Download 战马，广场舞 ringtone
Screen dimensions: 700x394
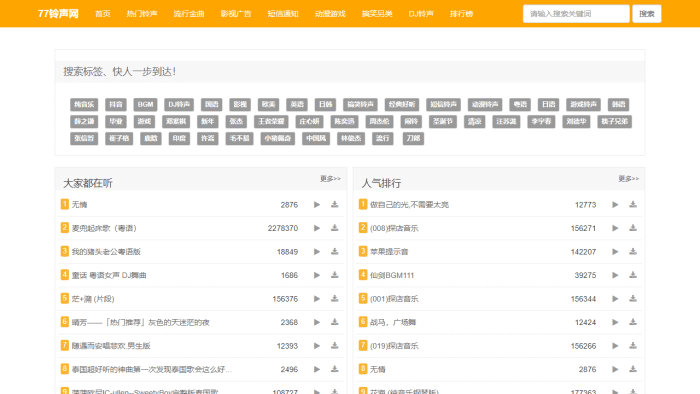point(633,323)
